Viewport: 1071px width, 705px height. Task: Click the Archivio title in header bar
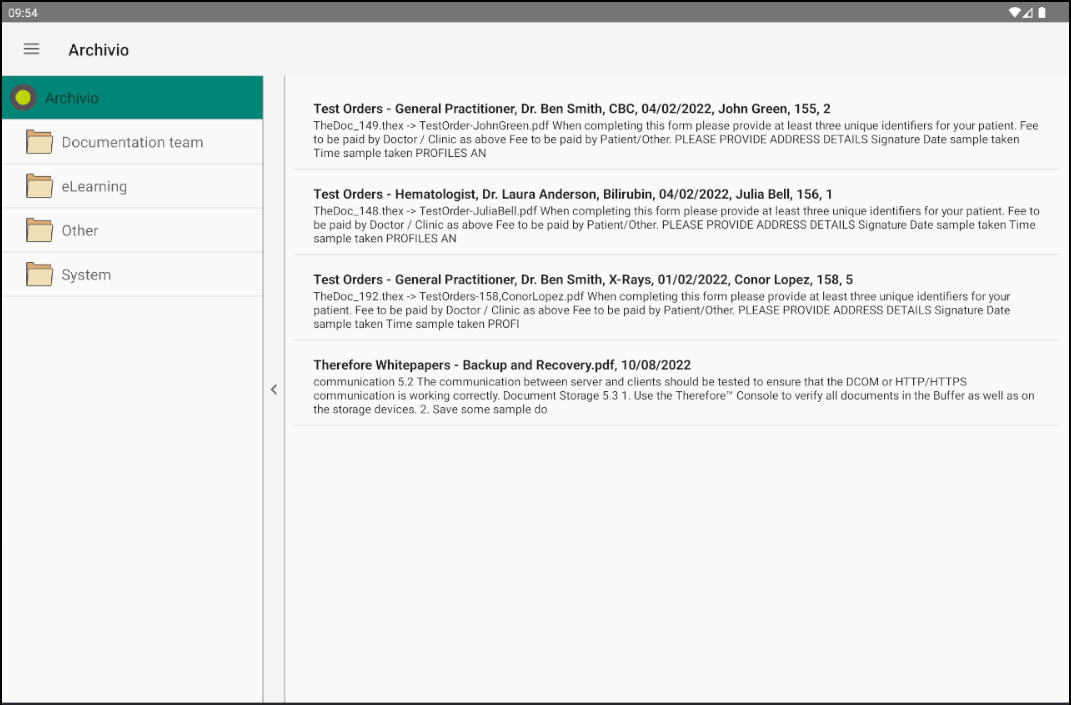[98, 50]
